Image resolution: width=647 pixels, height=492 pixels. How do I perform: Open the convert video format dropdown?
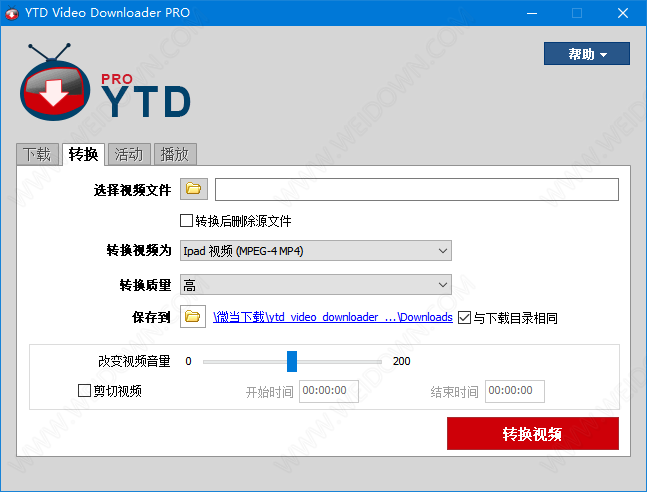tap(316, 251)
